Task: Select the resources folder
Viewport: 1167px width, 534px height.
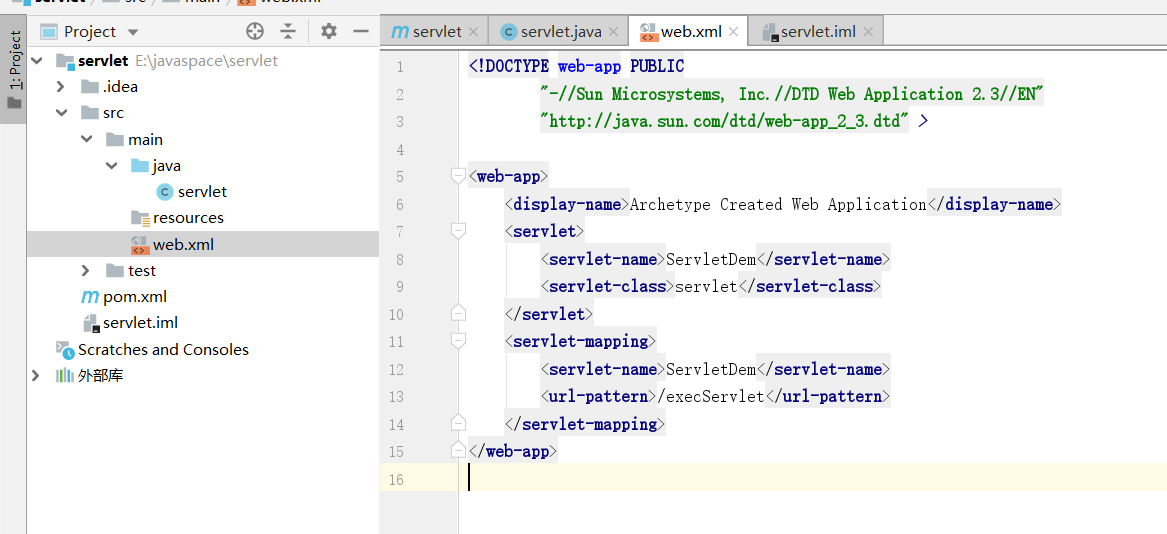Action: click(x=188, y=217)
